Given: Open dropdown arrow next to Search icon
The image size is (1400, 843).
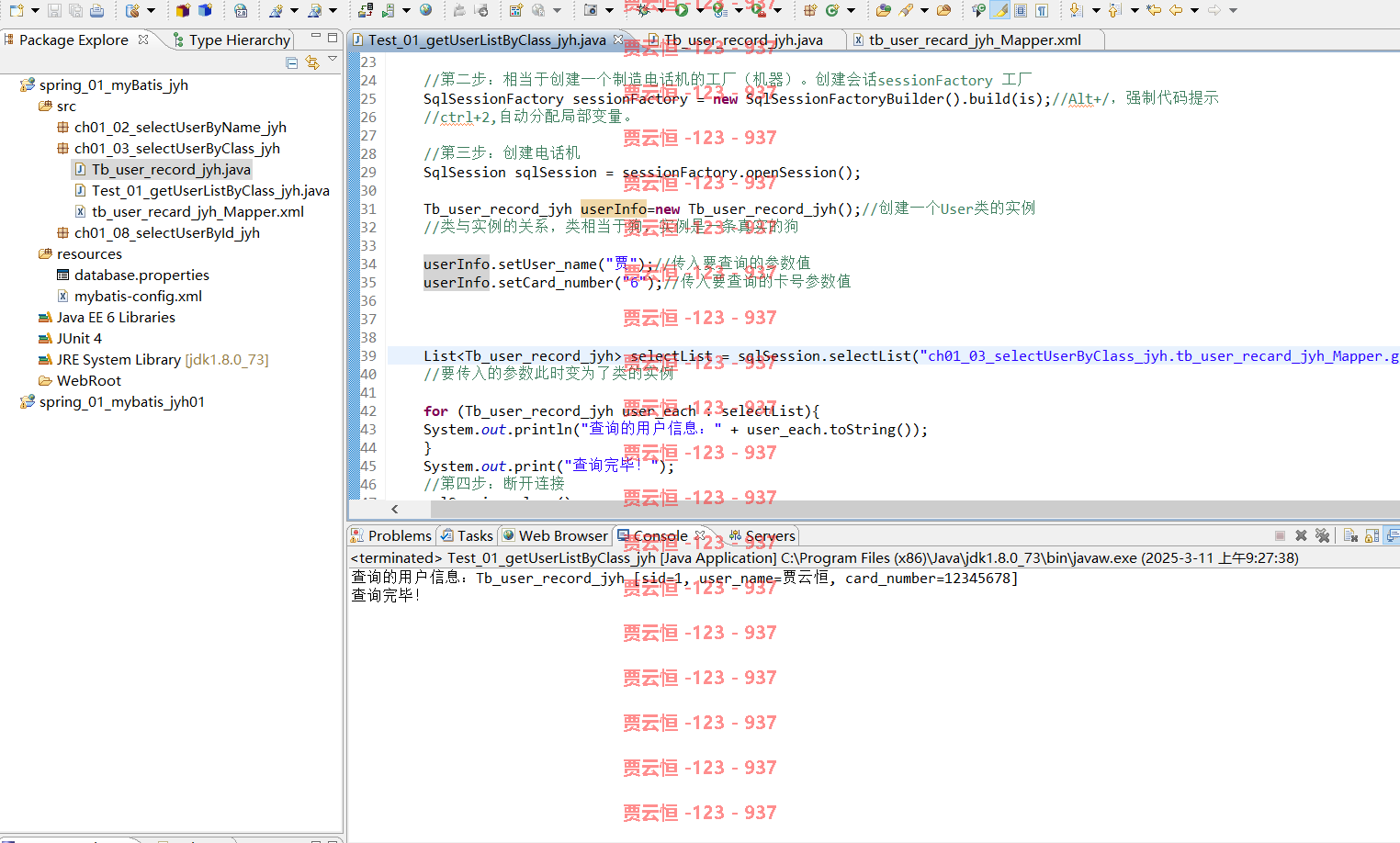Looking at the screenshot, I should coord(924,10).
